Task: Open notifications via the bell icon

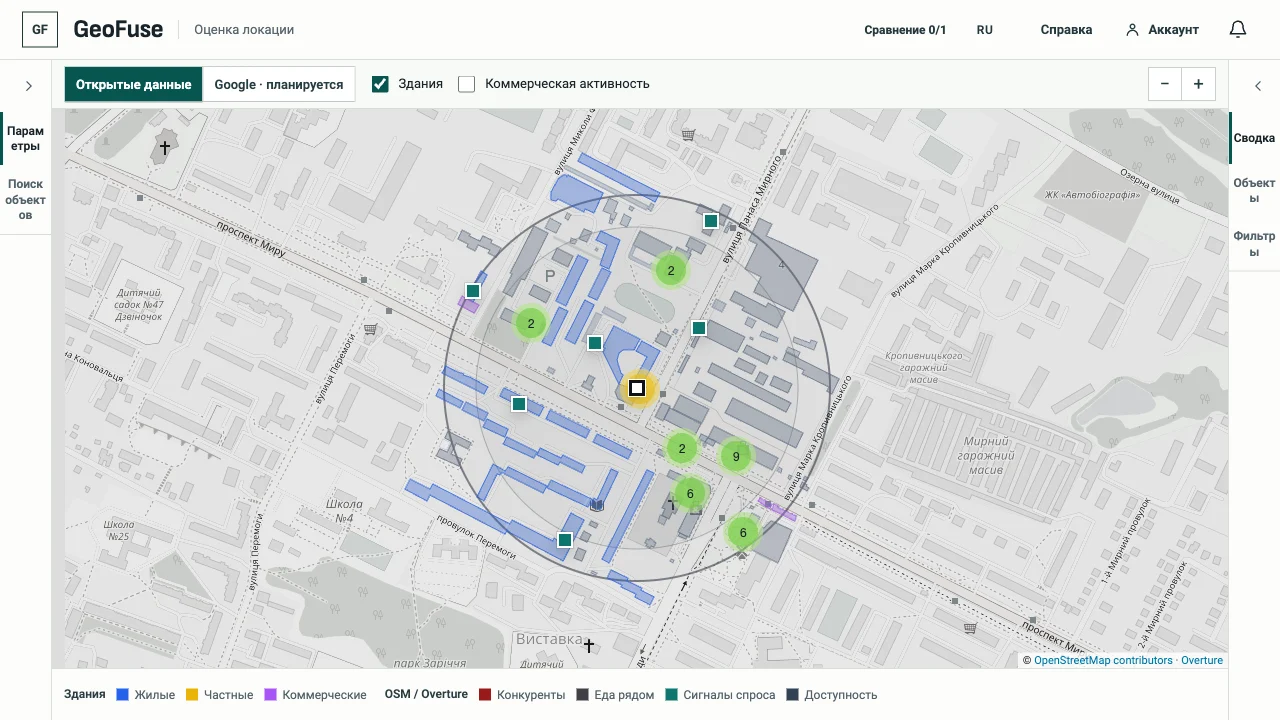Action: click(1238, 30)
